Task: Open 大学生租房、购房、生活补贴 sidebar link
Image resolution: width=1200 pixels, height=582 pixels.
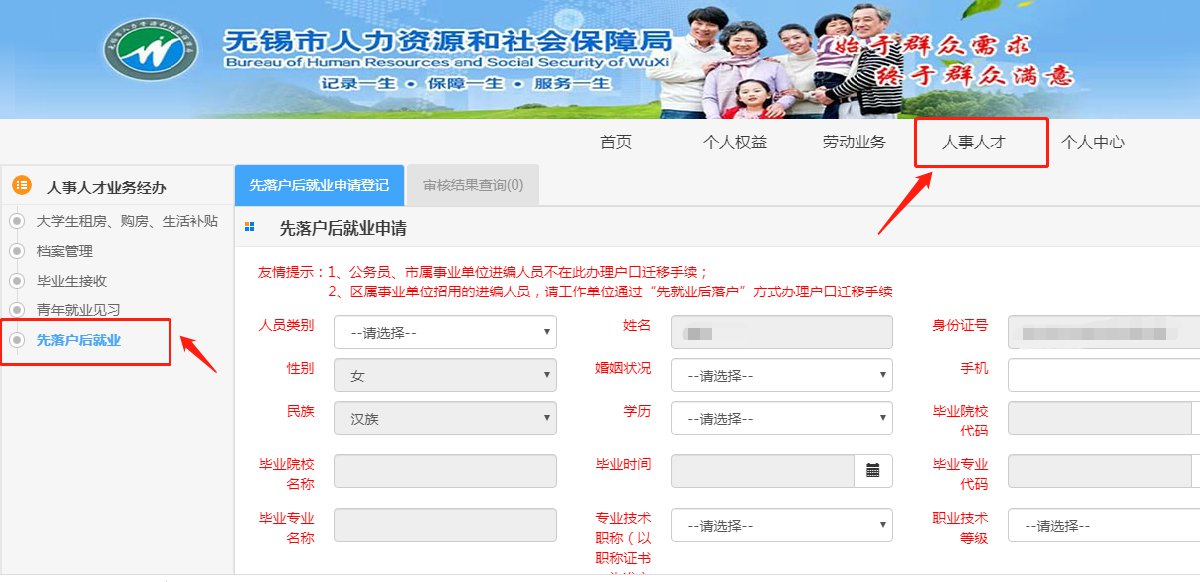Action: tap(126, 221)
